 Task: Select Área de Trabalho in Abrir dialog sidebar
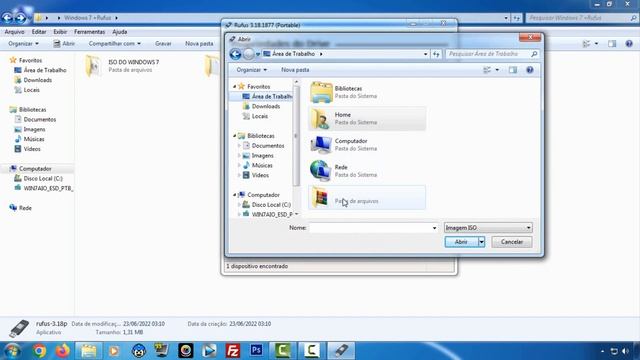267,96
